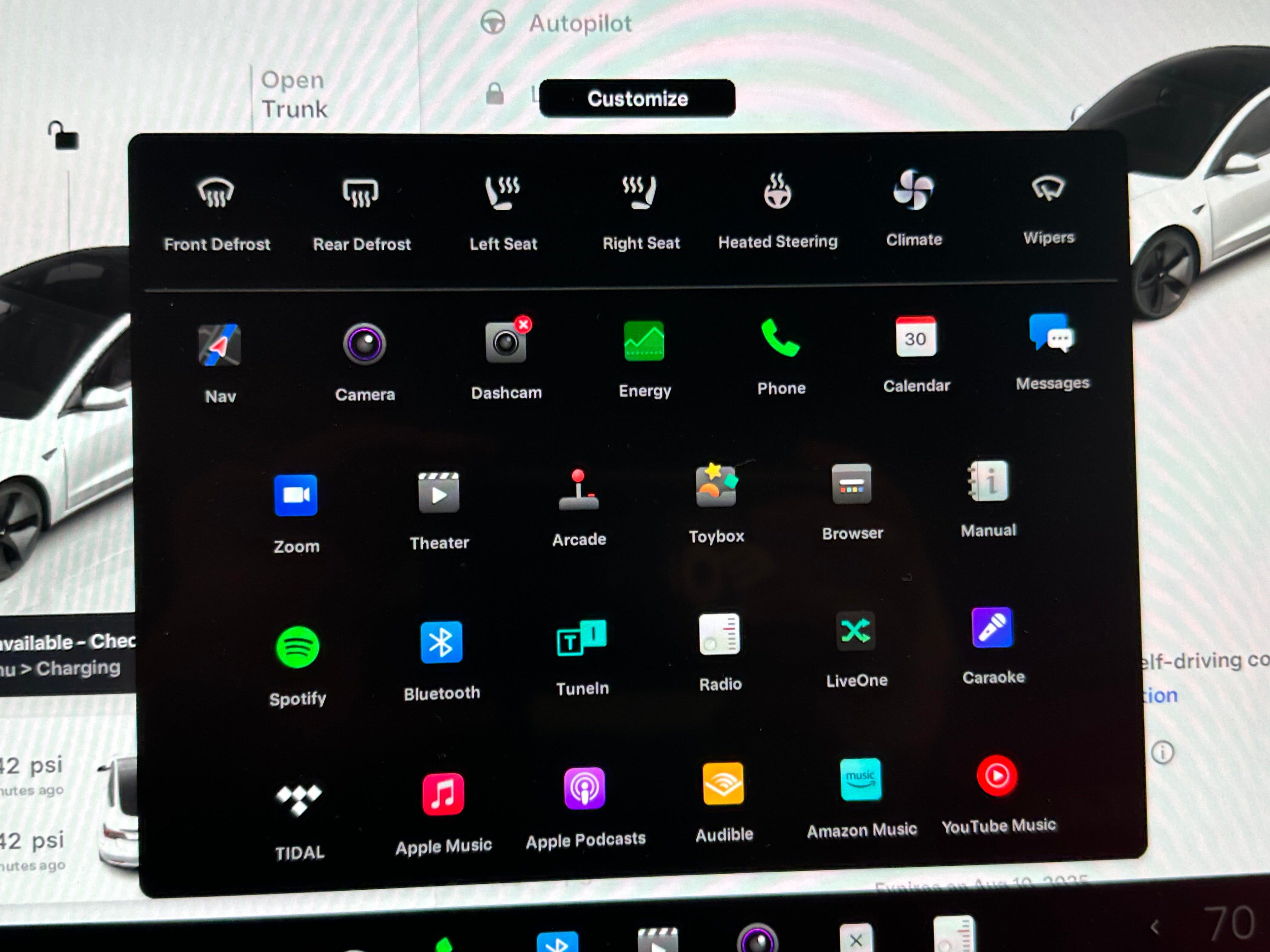This screenshot has height=952, width=1270.
Task: Tap Open Trunk on car view
Action: (294, 94)
